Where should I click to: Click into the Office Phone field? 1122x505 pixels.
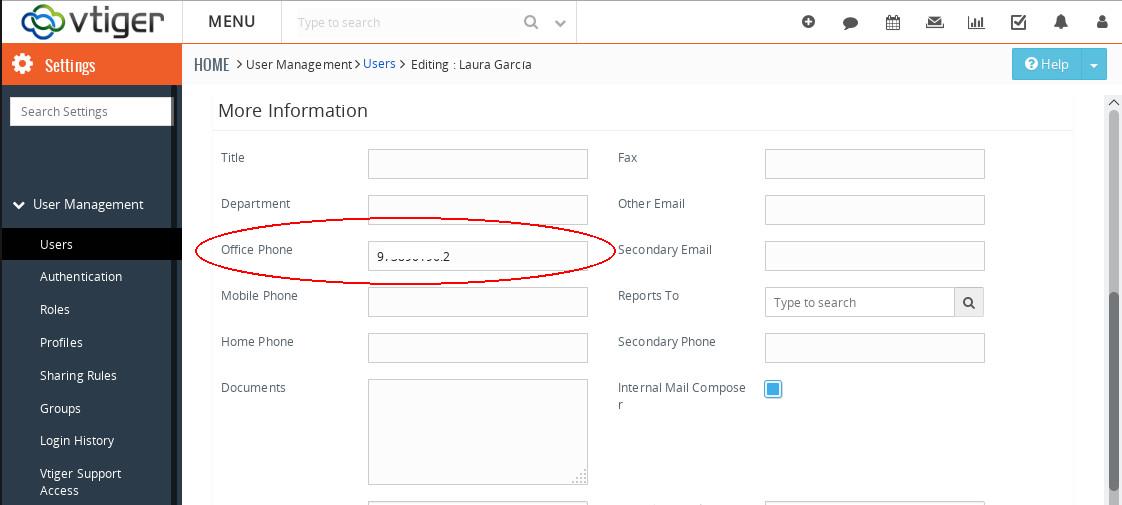(x=477, y=256)
